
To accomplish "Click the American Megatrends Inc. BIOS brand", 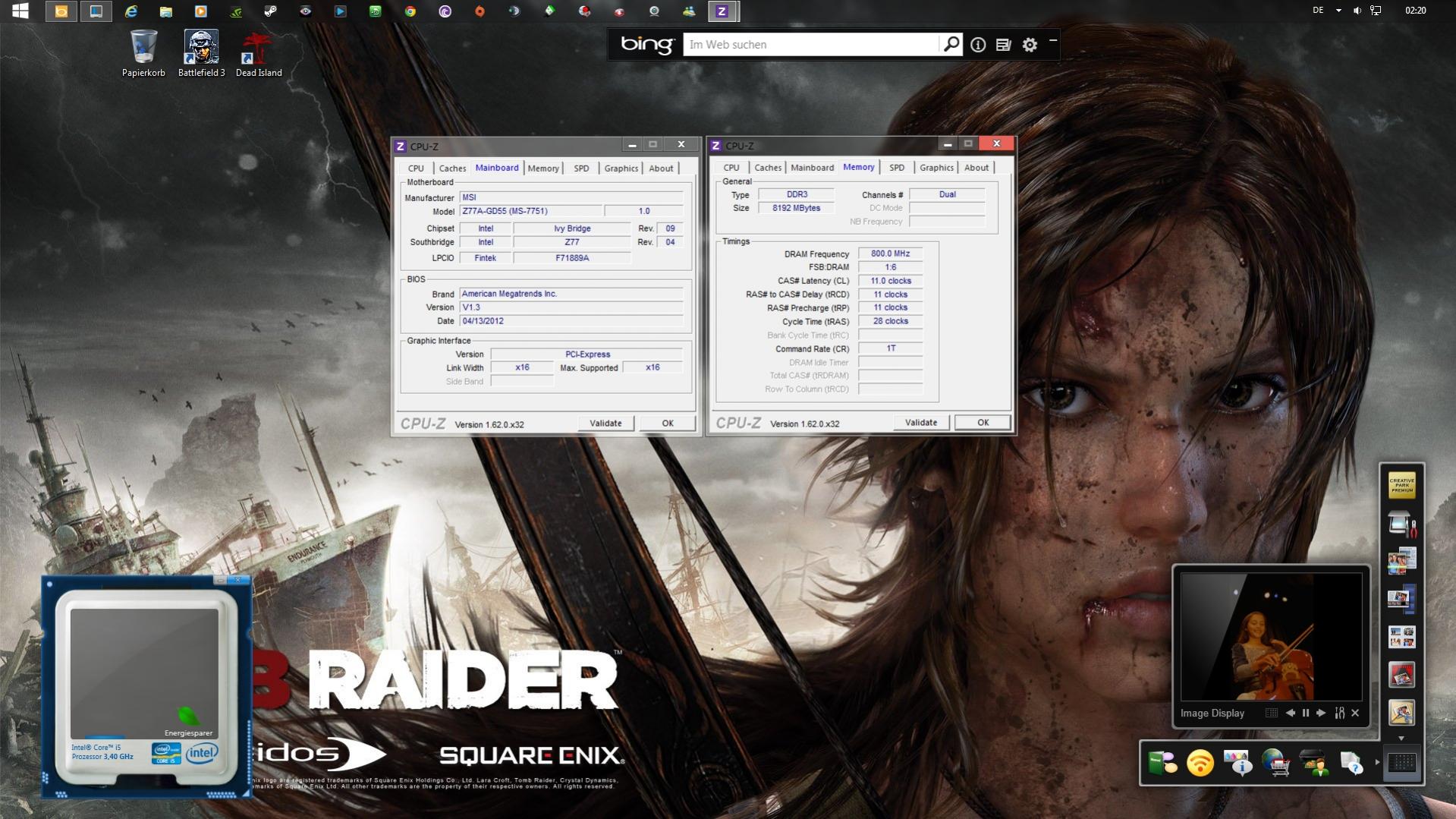I will coord(571,294).
